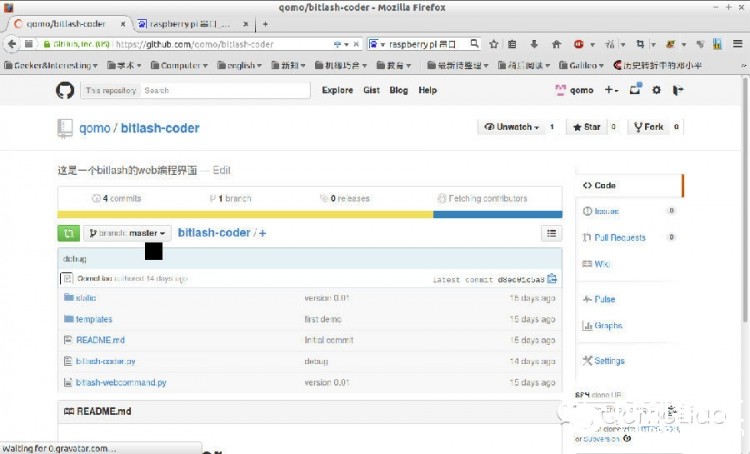Open the Blog menu link
750x454 pixels.
coord(398,90)
